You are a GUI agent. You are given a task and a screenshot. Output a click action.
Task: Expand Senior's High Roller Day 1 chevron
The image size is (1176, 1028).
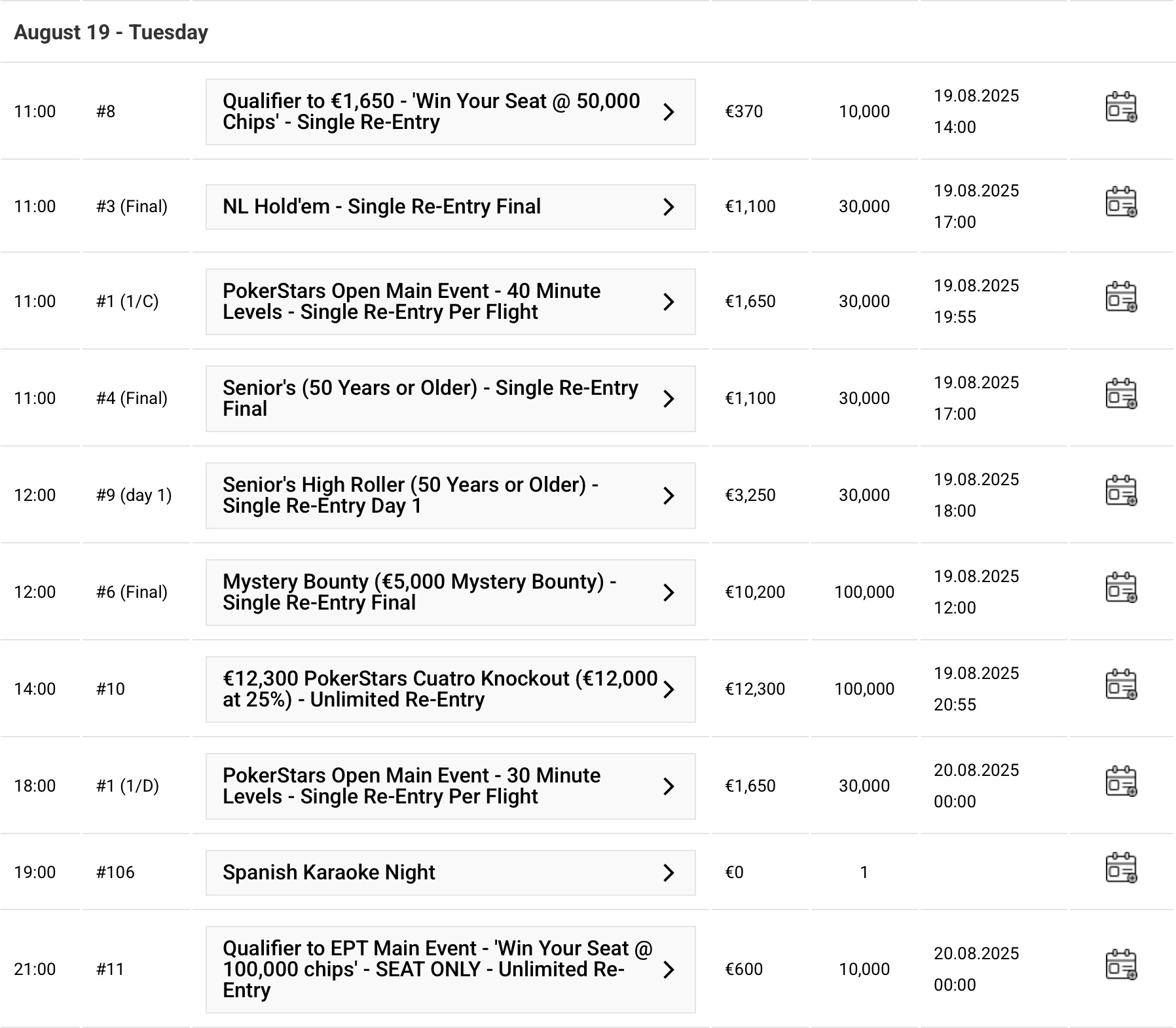tap(669, 496)
